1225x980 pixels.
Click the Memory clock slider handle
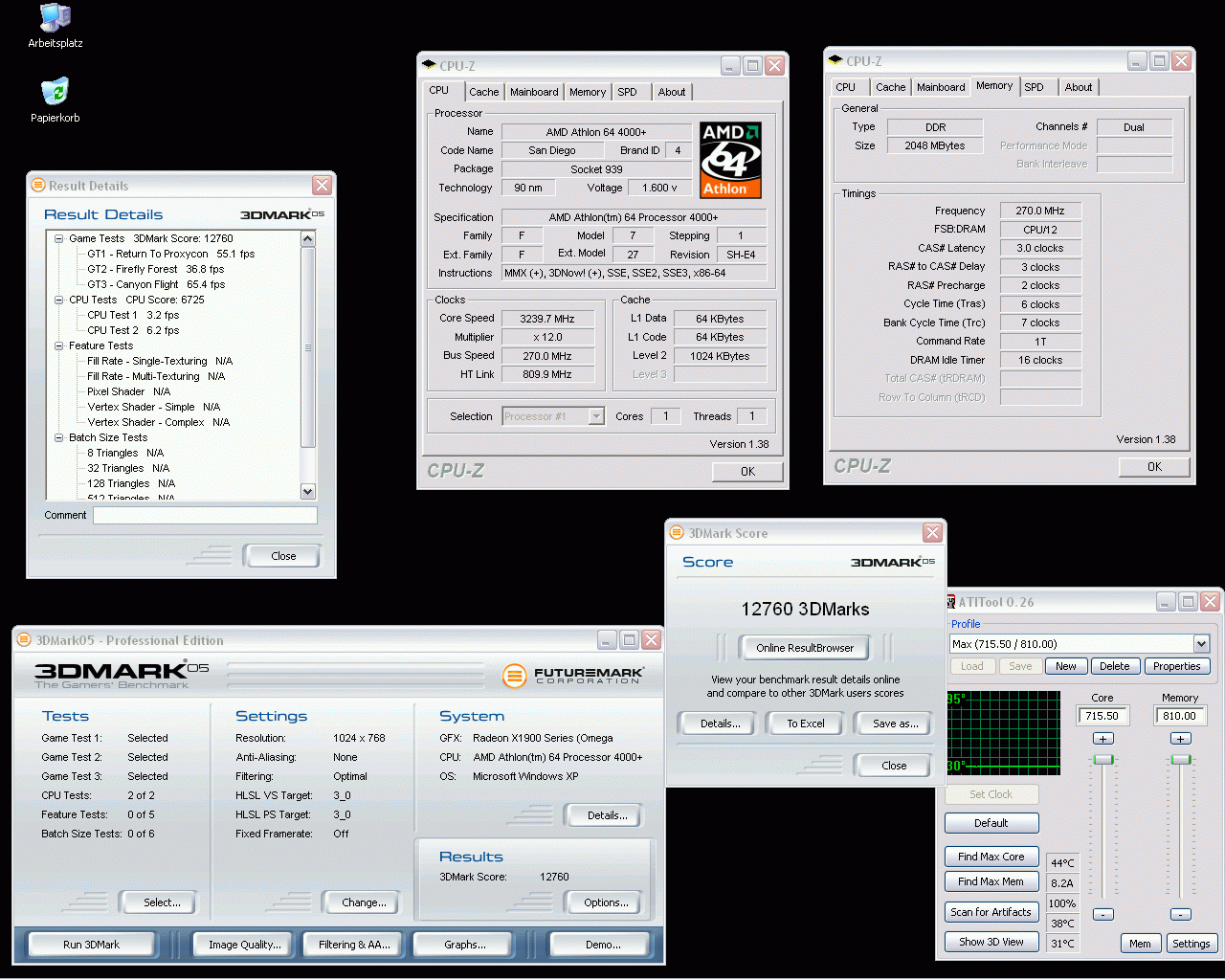pos(1181,759)
